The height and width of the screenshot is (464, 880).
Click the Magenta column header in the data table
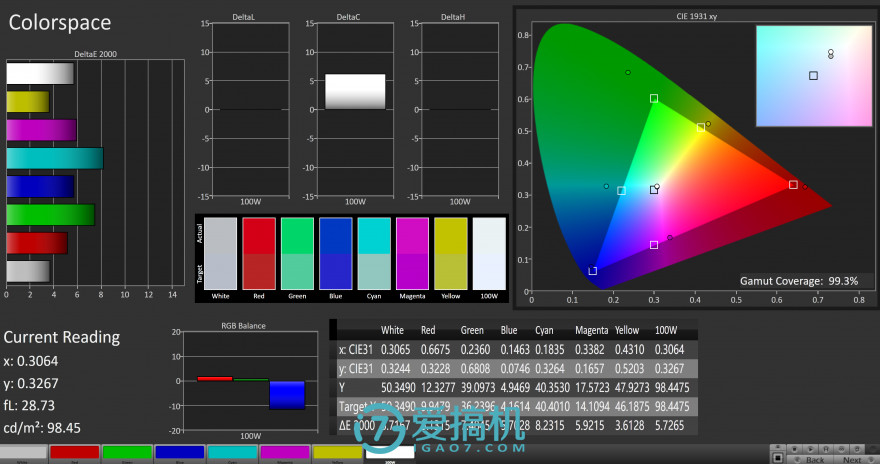tap(592, 330)
